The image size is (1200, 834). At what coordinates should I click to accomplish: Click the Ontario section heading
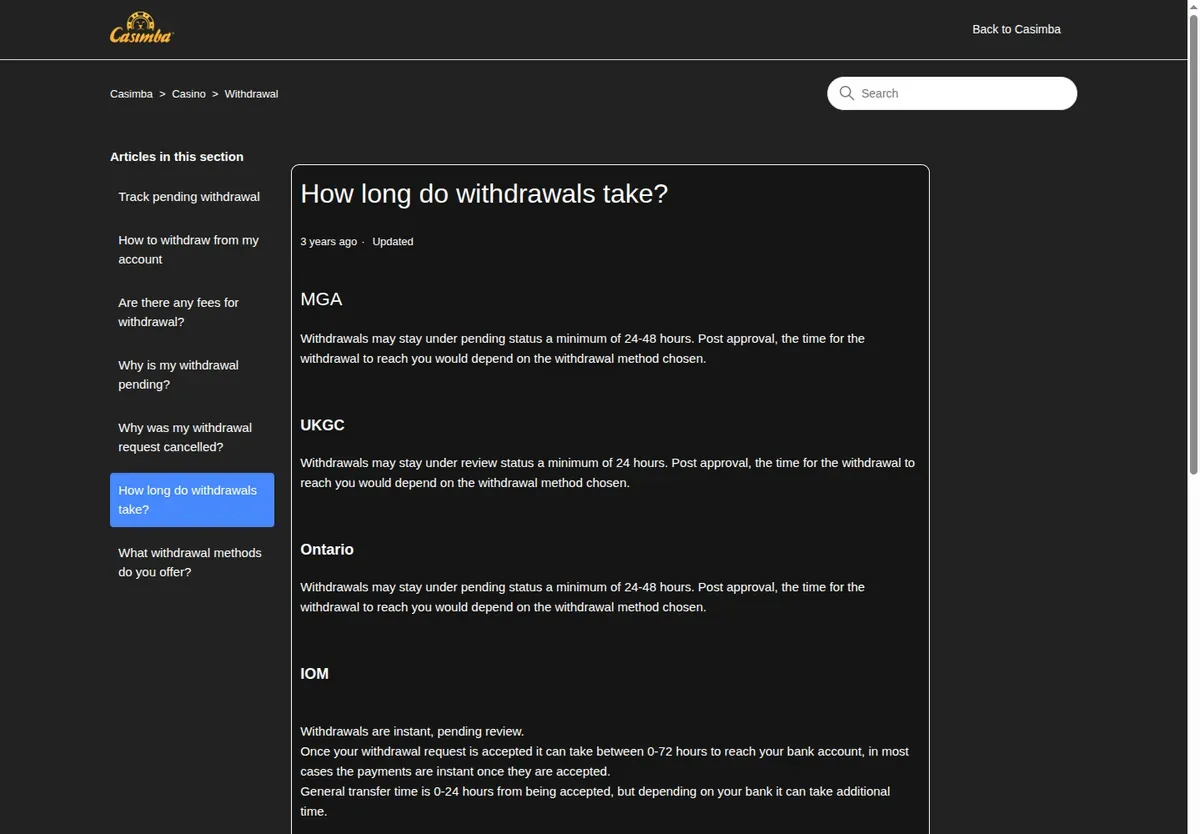(327, 549)
